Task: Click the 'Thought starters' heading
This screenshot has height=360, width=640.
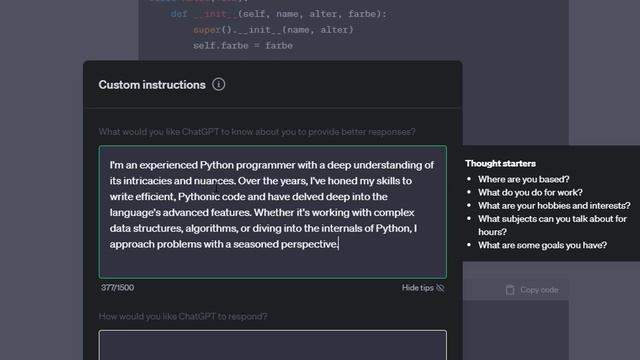Action: [x=500, y=163]
